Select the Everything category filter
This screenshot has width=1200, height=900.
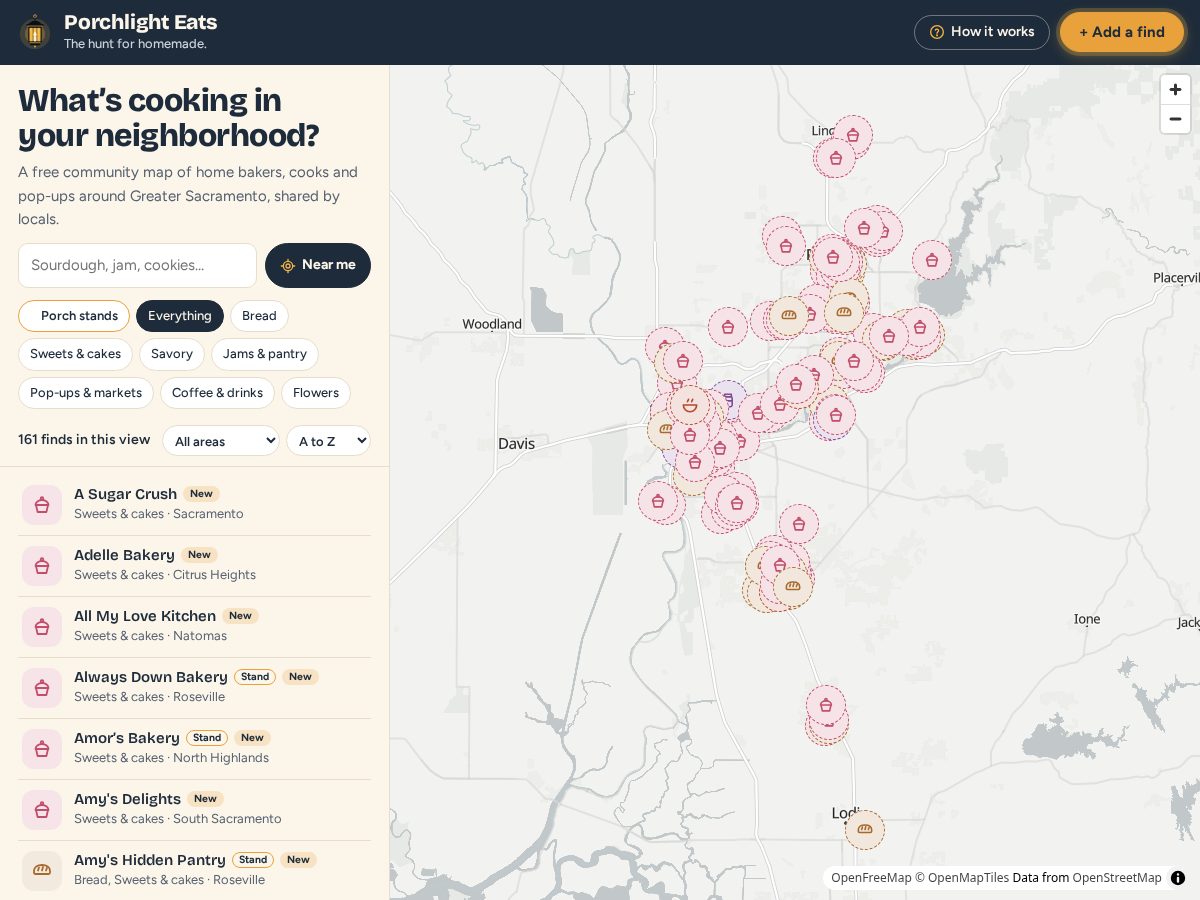pos(180,316)
